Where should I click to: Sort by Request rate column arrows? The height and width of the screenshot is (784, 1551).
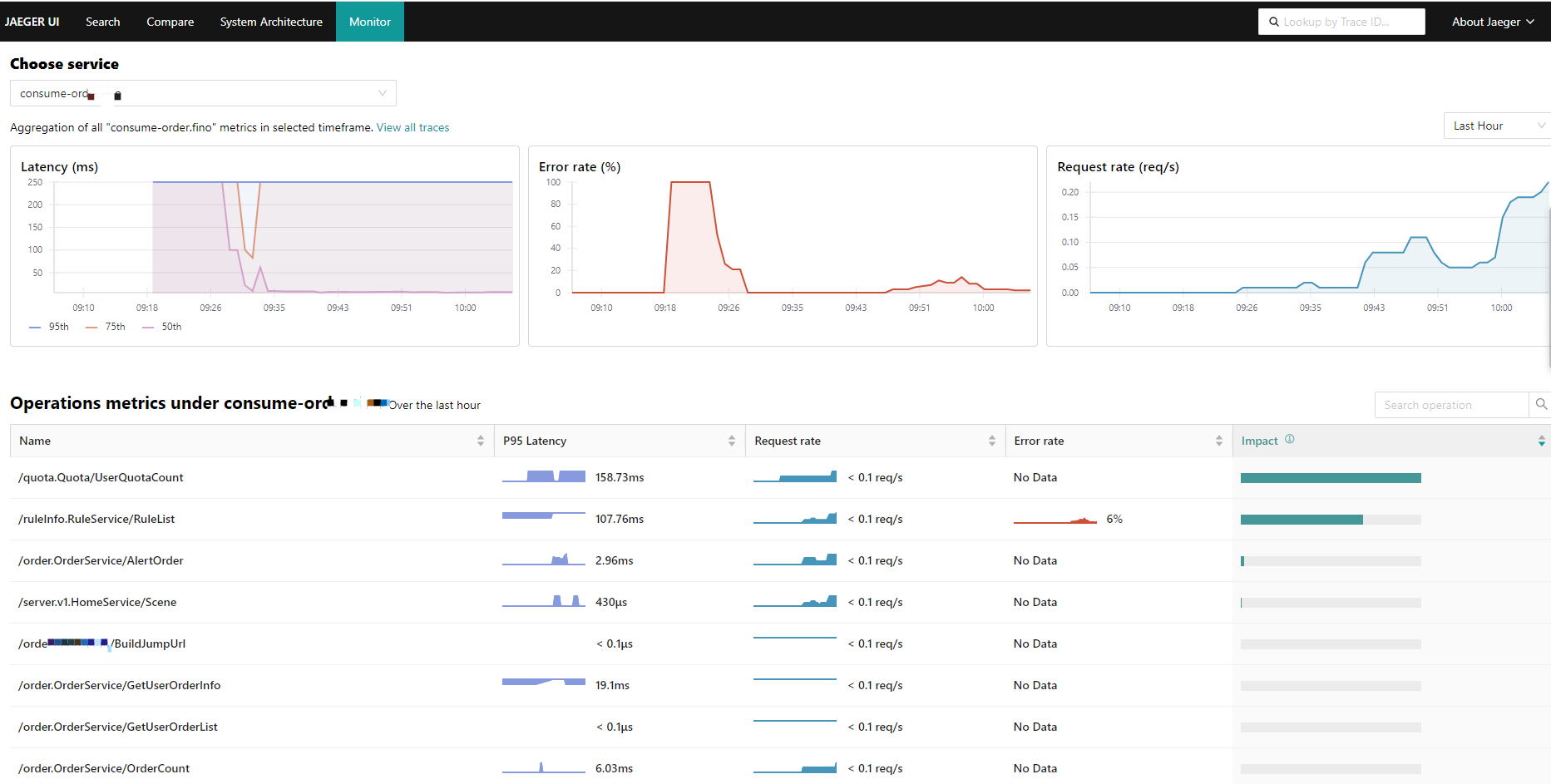click(991, 441)
